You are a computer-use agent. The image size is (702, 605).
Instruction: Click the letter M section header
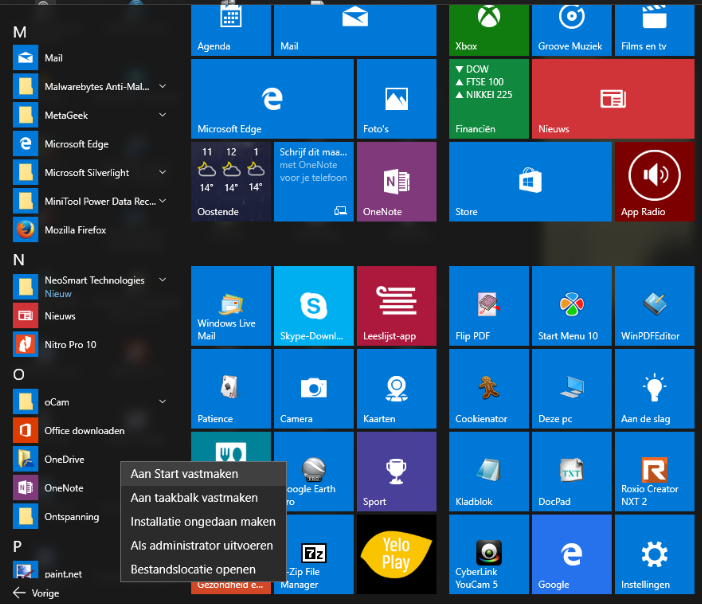point(19,32)
